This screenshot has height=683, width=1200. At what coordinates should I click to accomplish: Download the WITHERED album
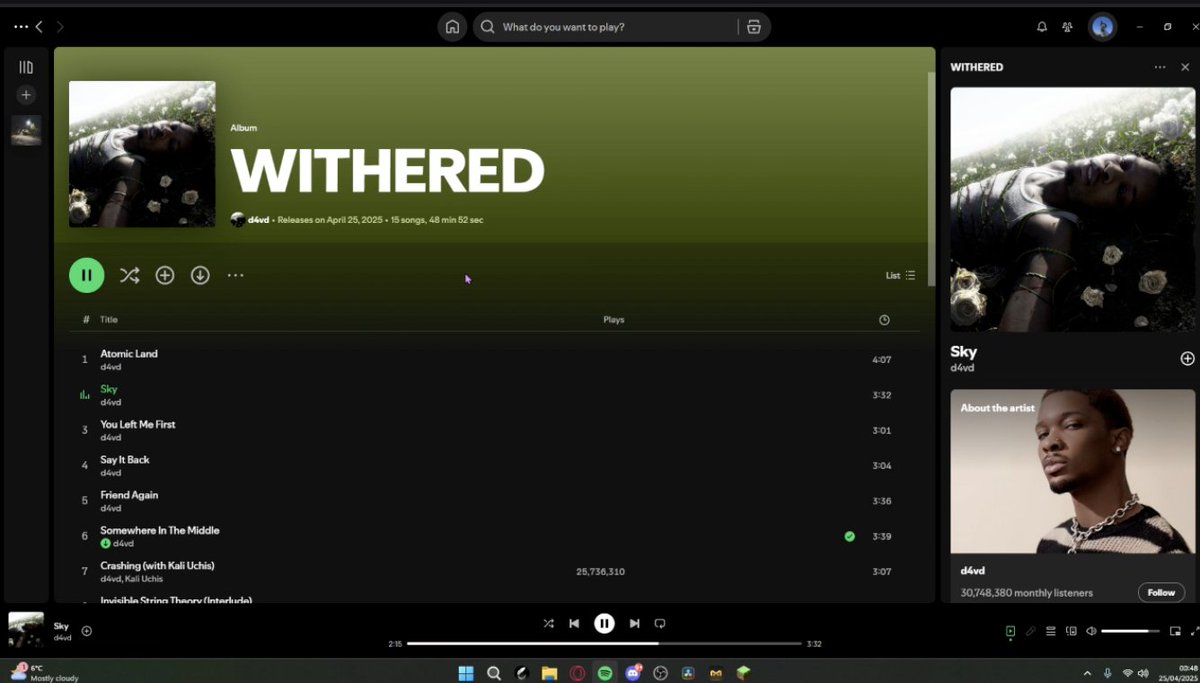200,275
